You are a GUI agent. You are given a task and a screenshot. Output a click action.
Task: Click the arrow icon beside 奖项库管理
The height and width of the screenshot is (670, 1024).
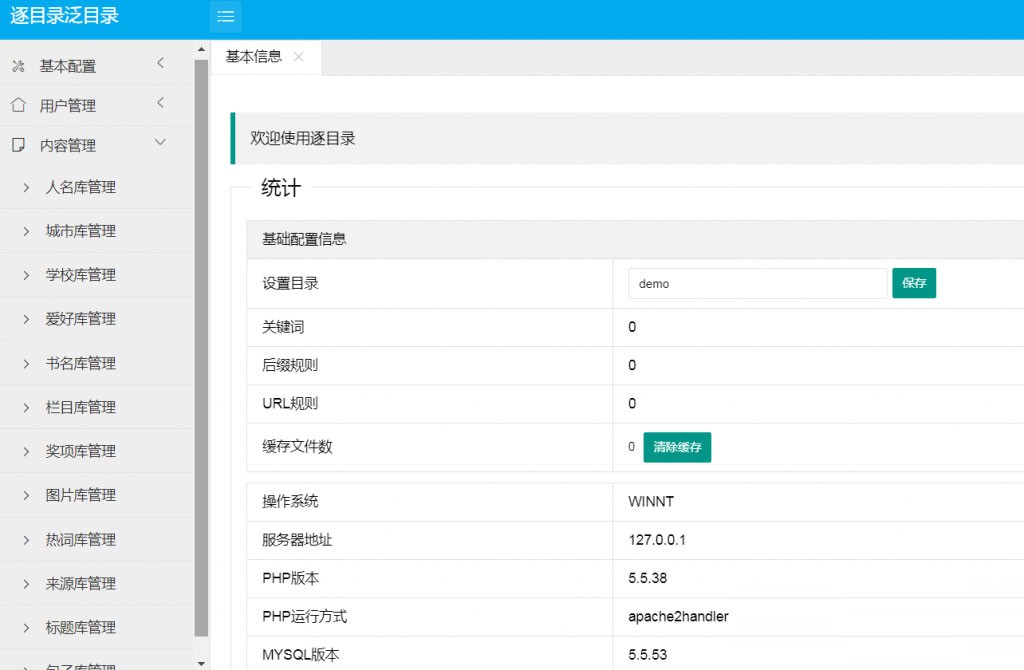[x=27, y=450]
